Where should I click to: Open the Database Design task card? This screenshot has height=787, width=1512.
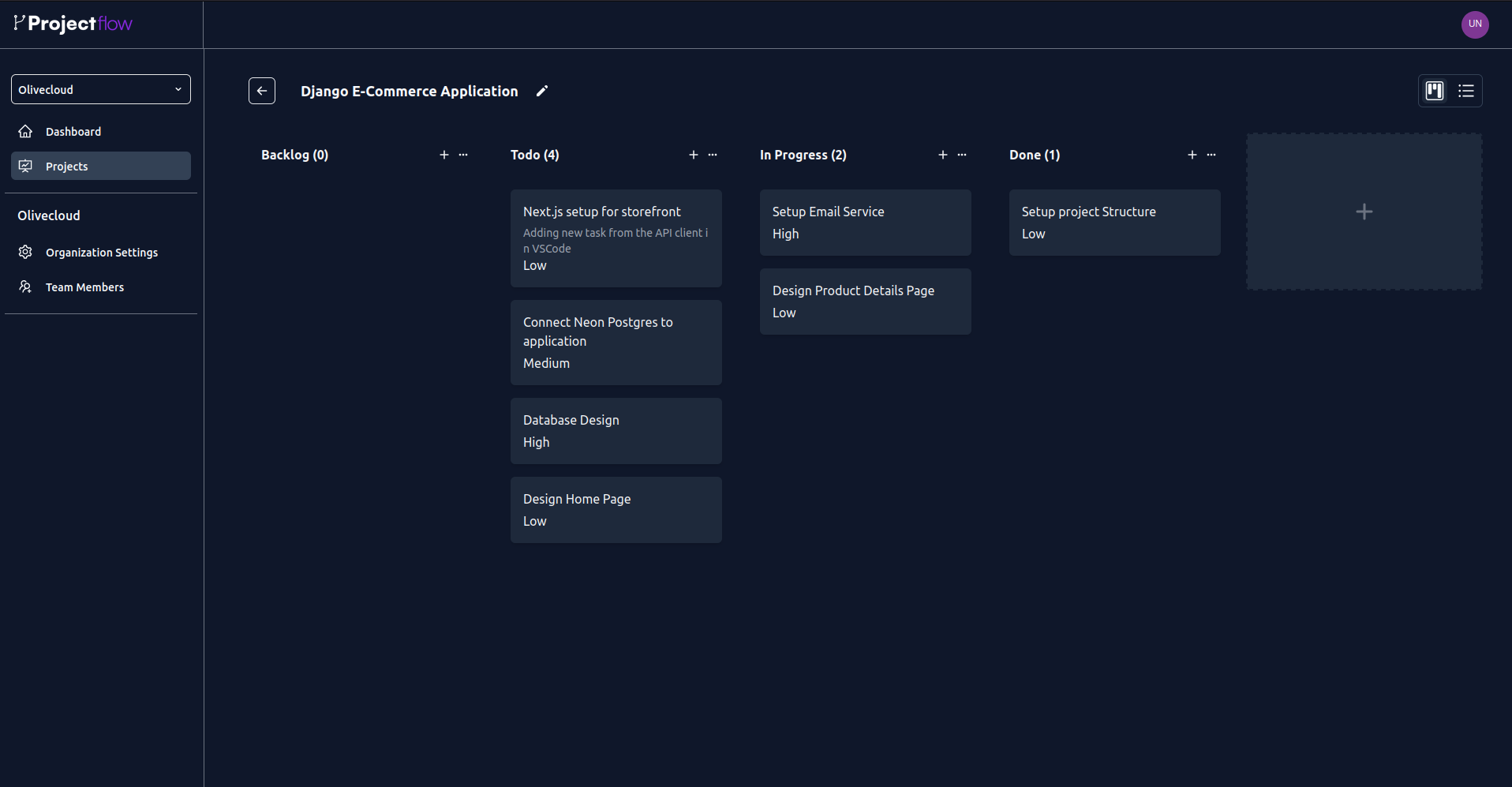click(616, 430)
